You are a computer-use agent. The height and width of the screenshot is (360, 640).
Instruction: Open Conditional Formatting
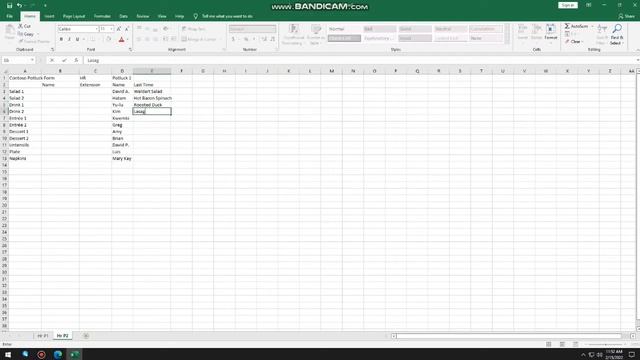[x=293, y=34]
